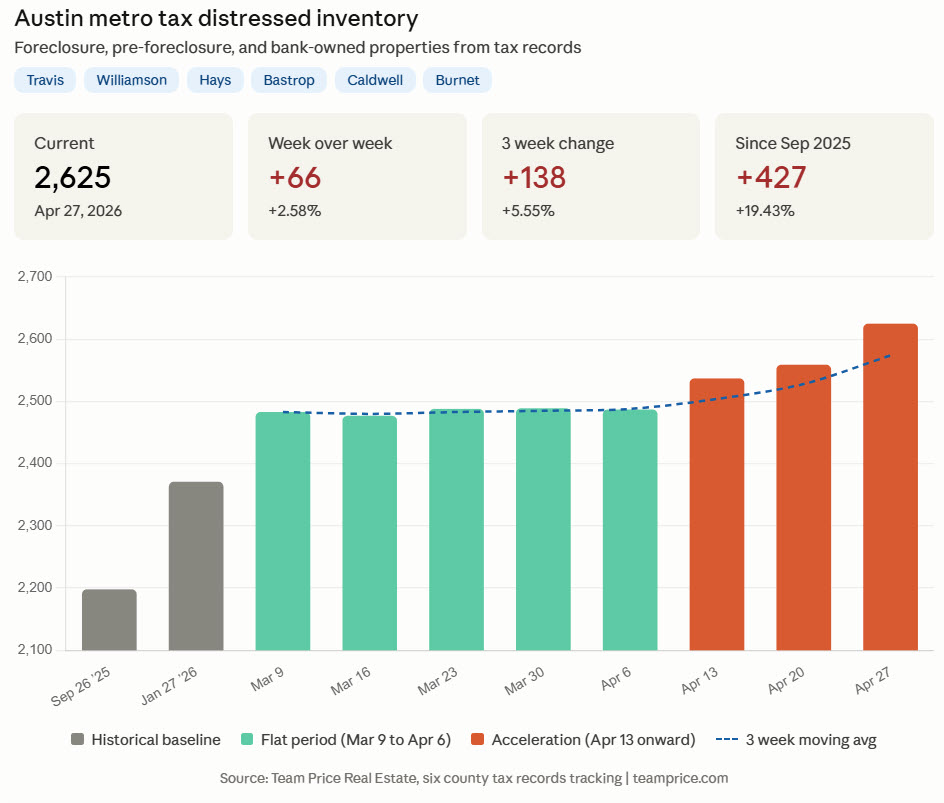Click the Caldwell county chip
944x803 pixels.
[x=375, y=80]
